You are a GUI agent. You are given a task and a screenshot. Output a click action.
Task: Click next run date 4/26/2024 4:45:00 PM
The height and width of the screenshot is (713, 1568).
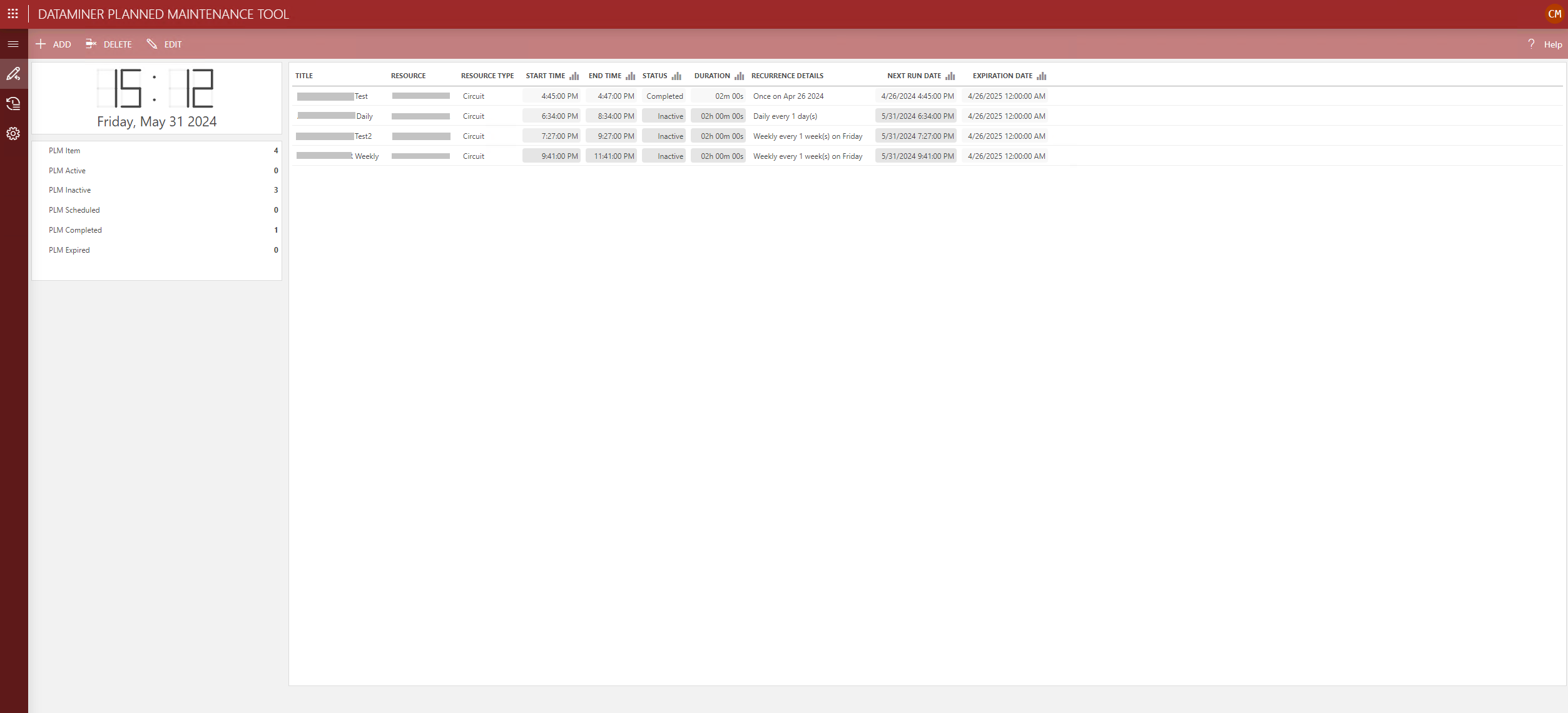pos(916,96)
